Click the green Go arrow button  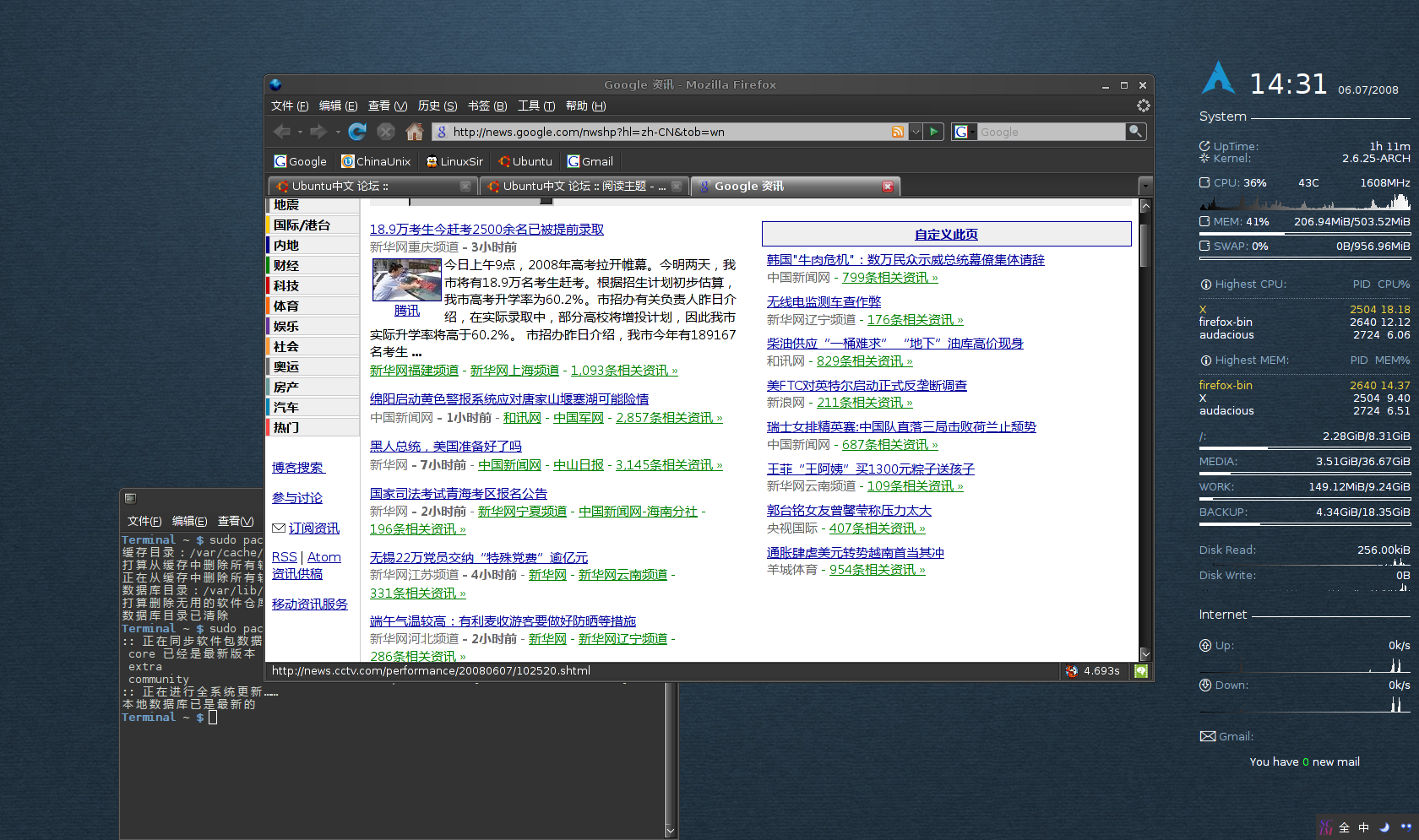coord(933,132)
